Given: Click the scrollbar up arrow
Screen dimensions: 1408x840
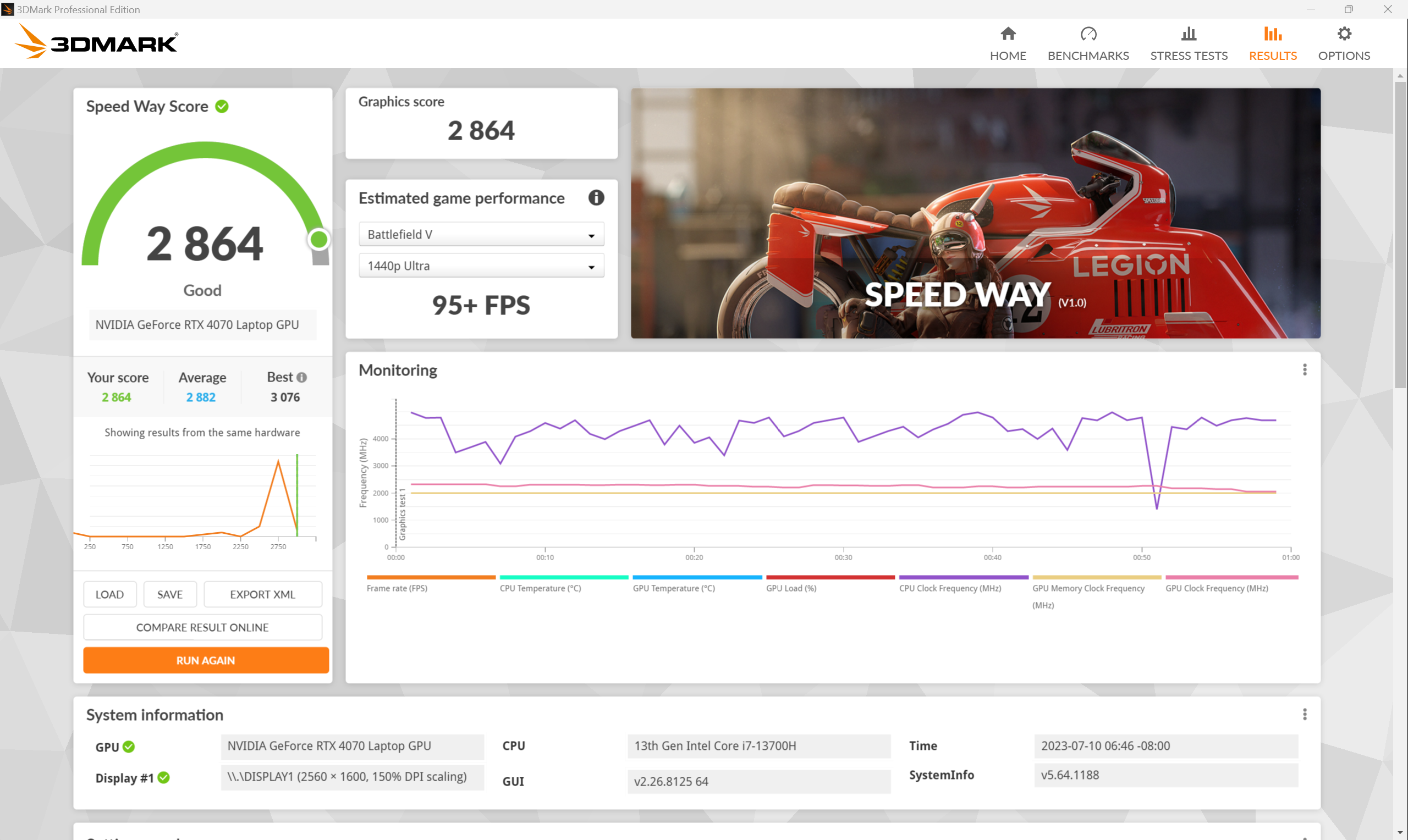Looking at the screenshot, I should tap(1401, 75).
